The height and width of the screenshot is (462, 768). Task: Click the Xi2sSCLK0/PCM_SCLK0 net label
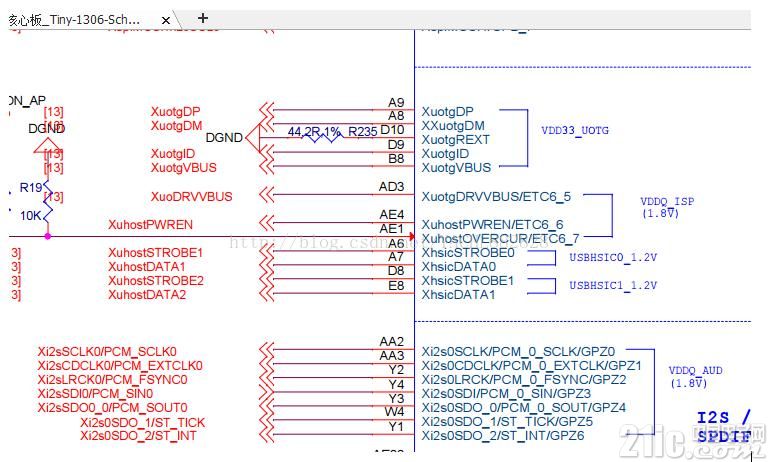click(107, 352)
